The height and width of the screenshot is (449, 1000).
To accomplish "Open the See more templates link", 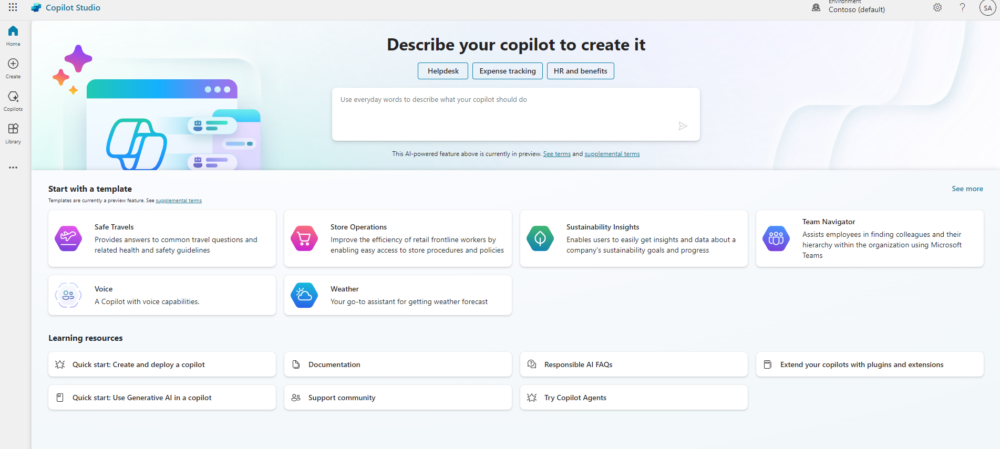I will point(966,188).
